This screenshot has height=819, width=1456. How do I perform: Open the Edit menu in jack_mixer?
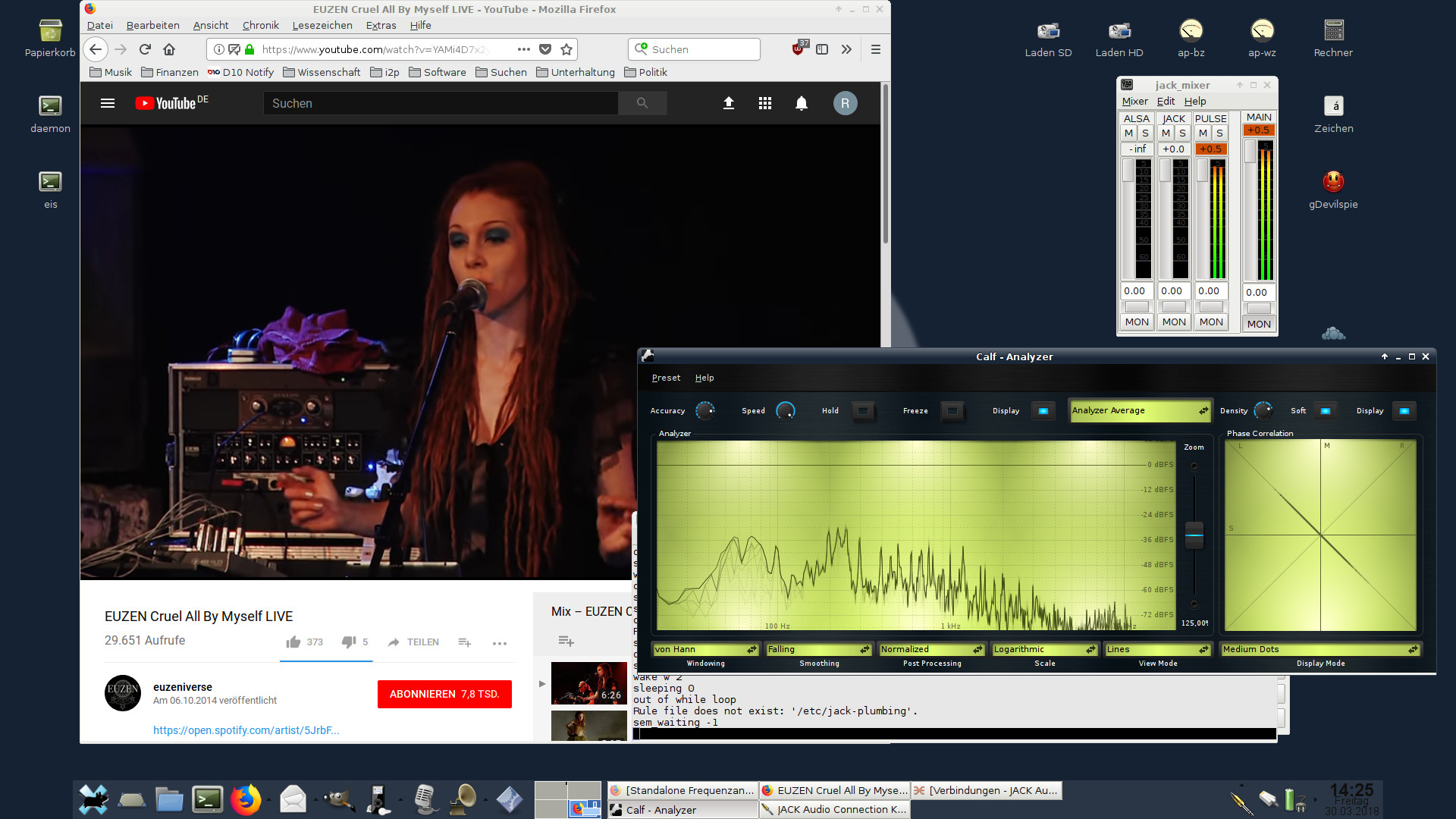1166,102
